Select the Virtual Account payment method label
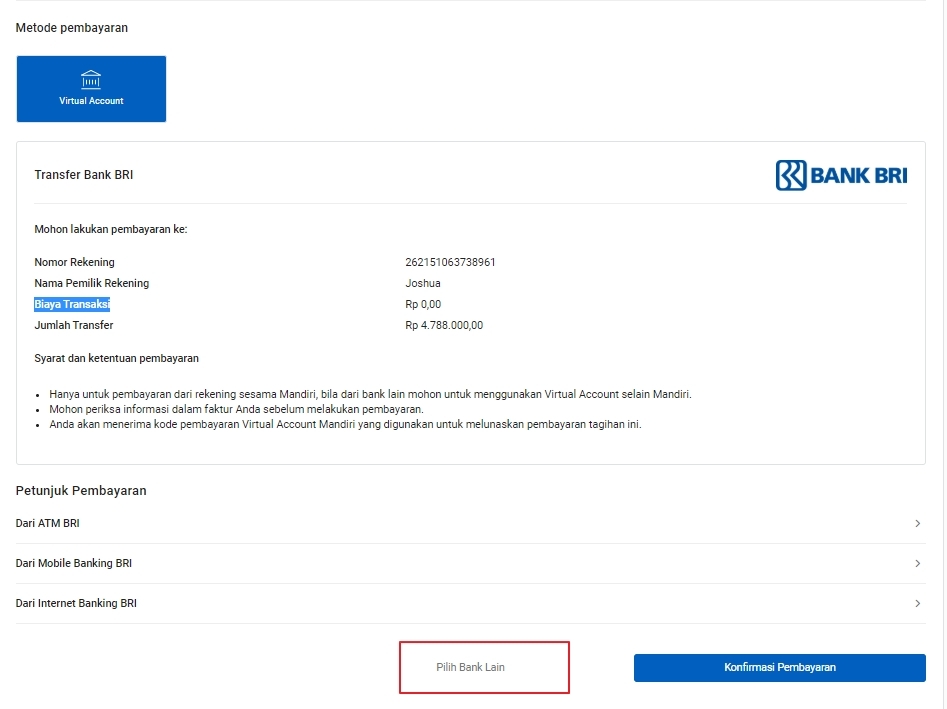This screenshot has width=947, height=709. click(91, 101)
